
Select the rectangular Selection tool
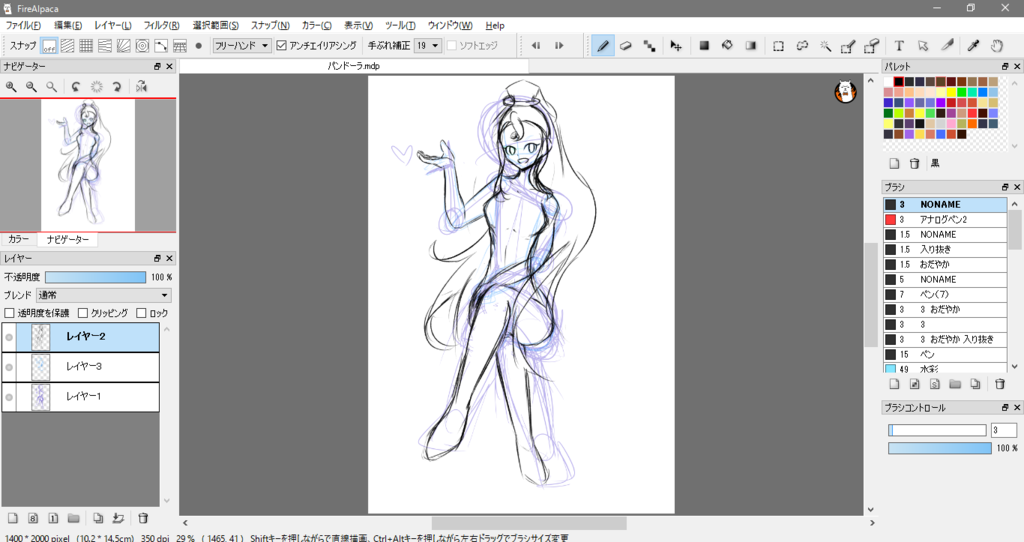778,46
